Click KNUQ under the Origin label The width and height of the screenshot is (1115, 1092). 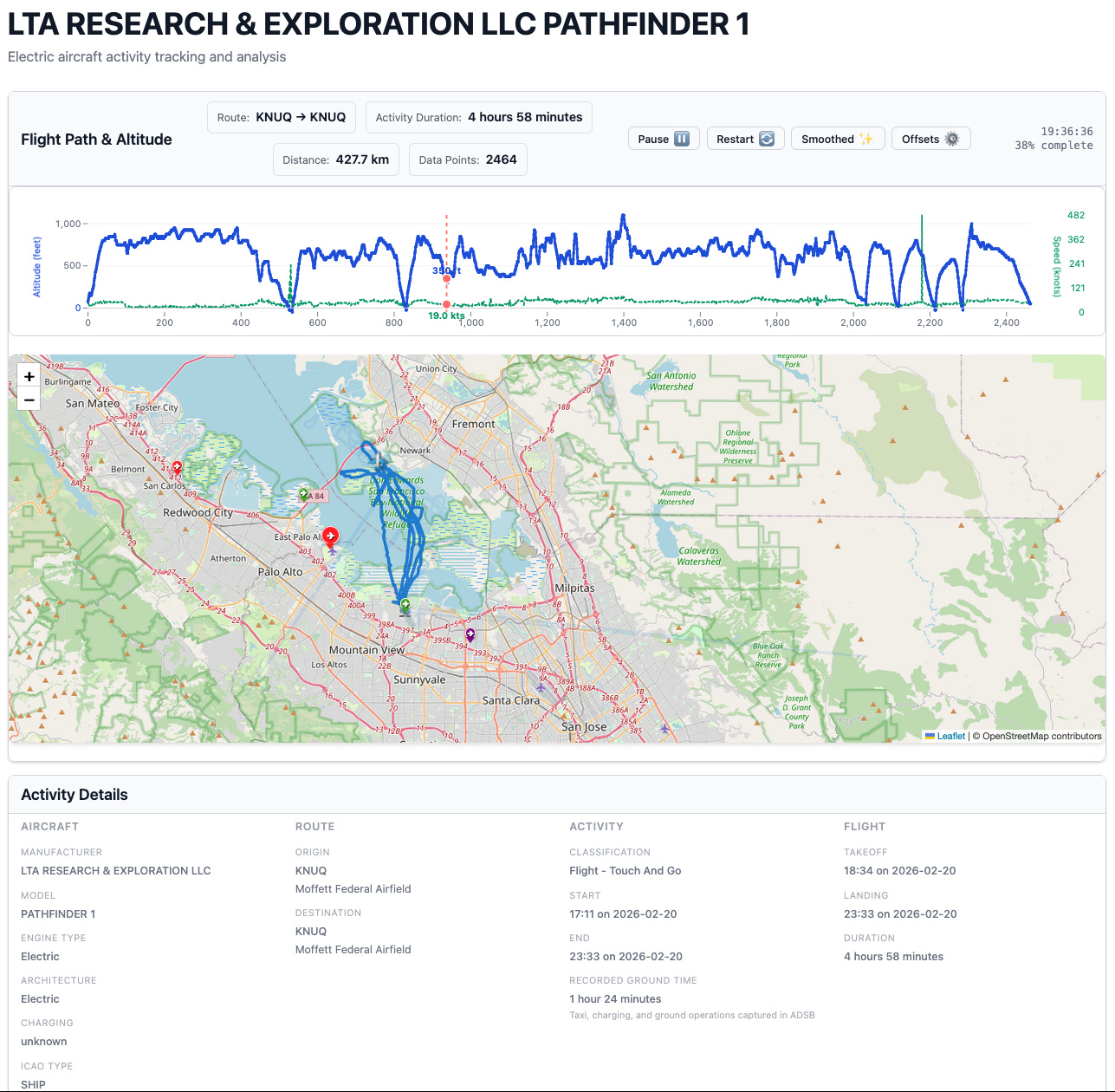[311, 871]
